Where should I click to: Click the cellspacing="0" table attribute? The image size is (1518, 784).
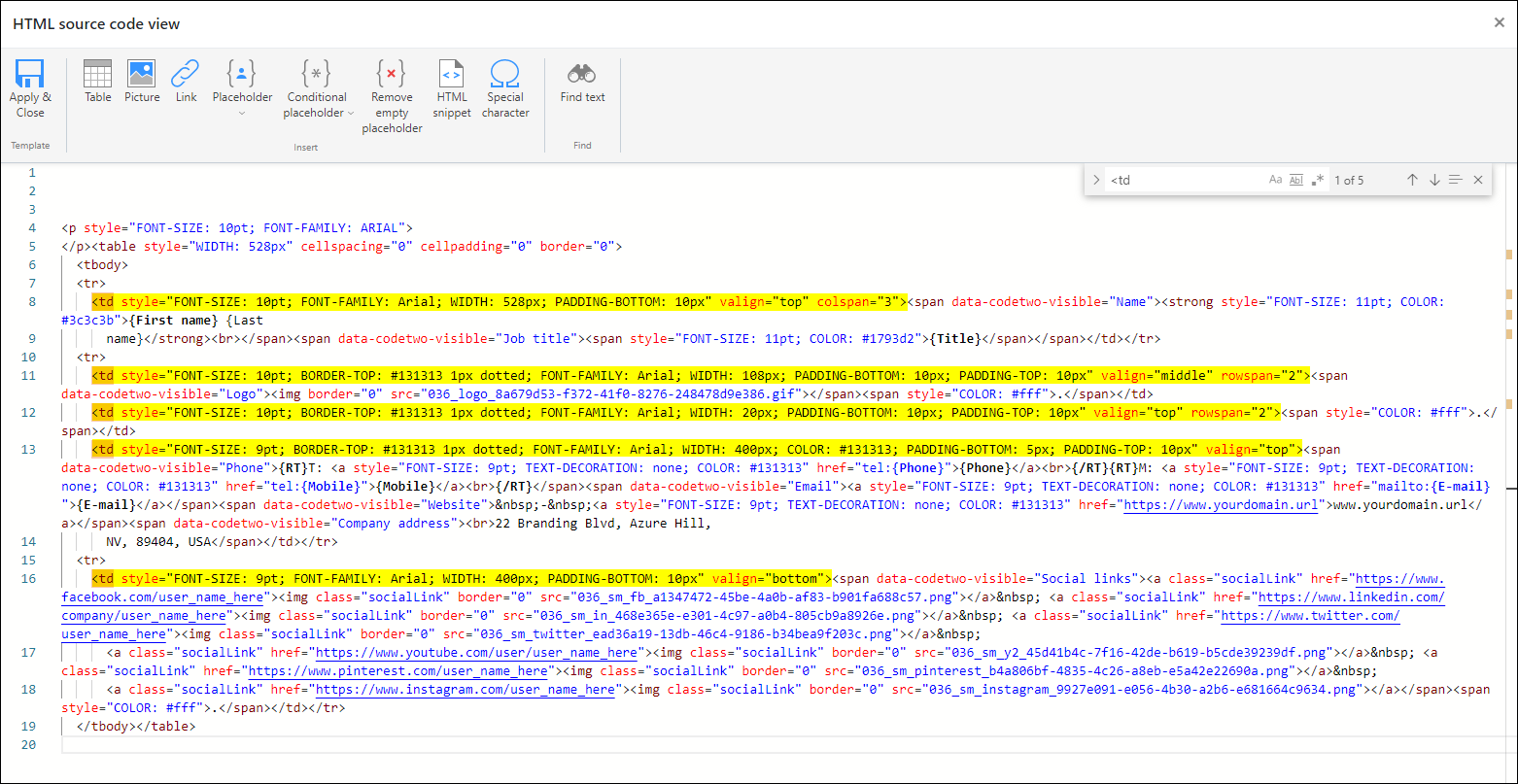357,247
